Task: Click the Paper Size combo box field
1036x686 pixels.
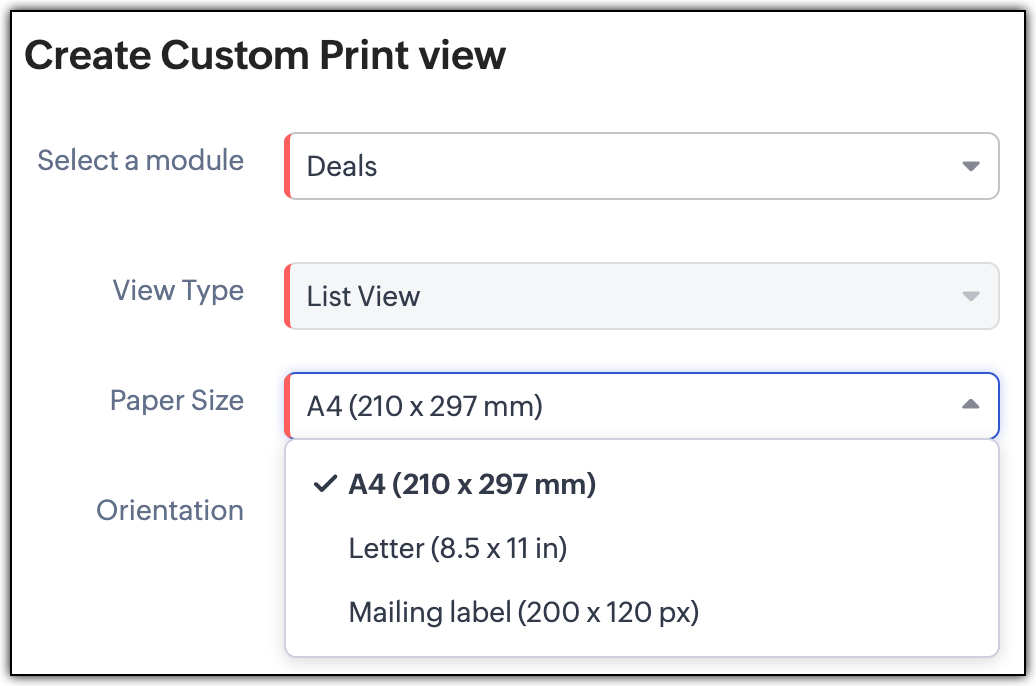Action: point(640,406)
